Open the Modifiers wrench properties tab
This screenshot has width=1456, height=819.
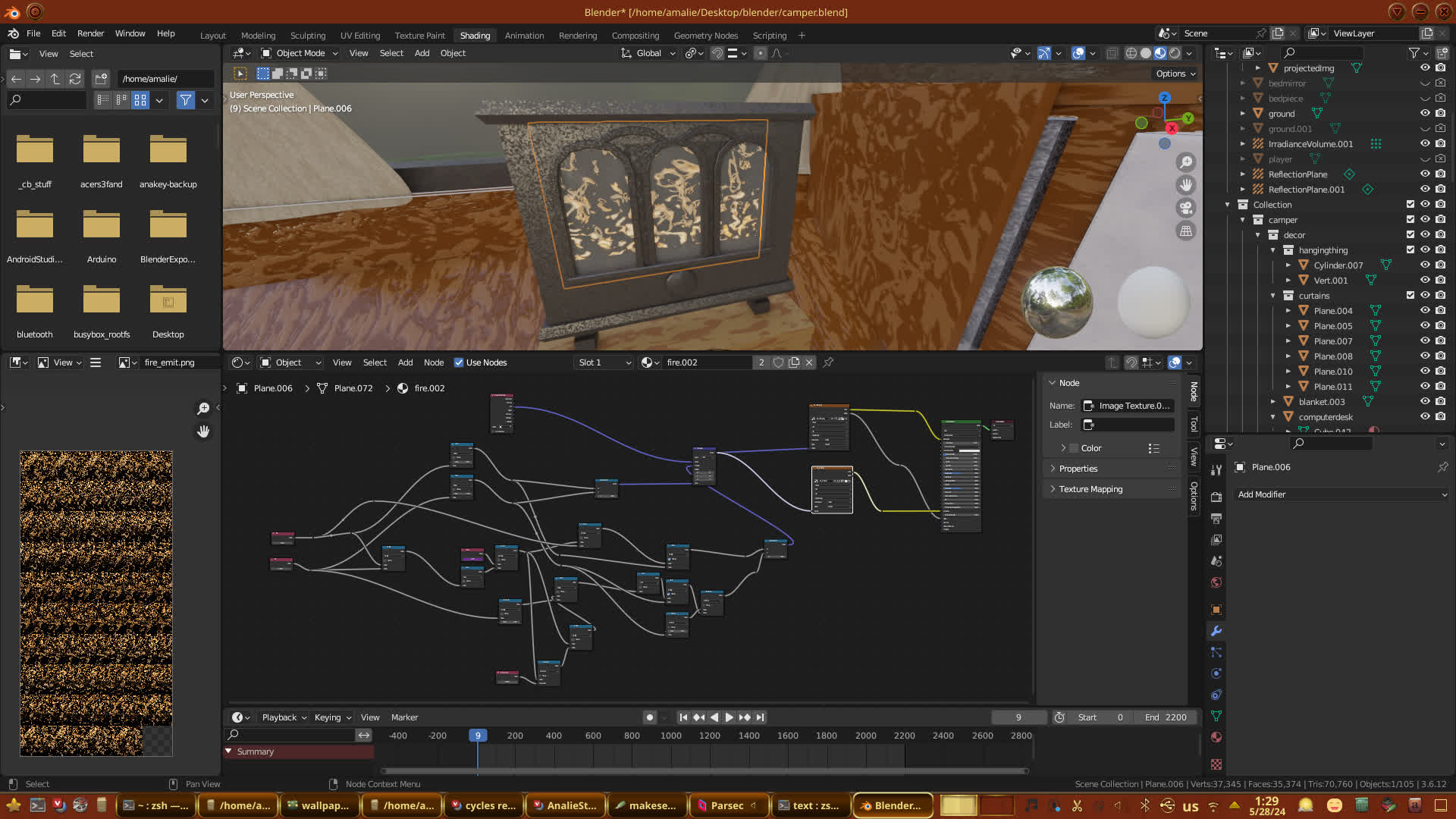(1216, 631)
